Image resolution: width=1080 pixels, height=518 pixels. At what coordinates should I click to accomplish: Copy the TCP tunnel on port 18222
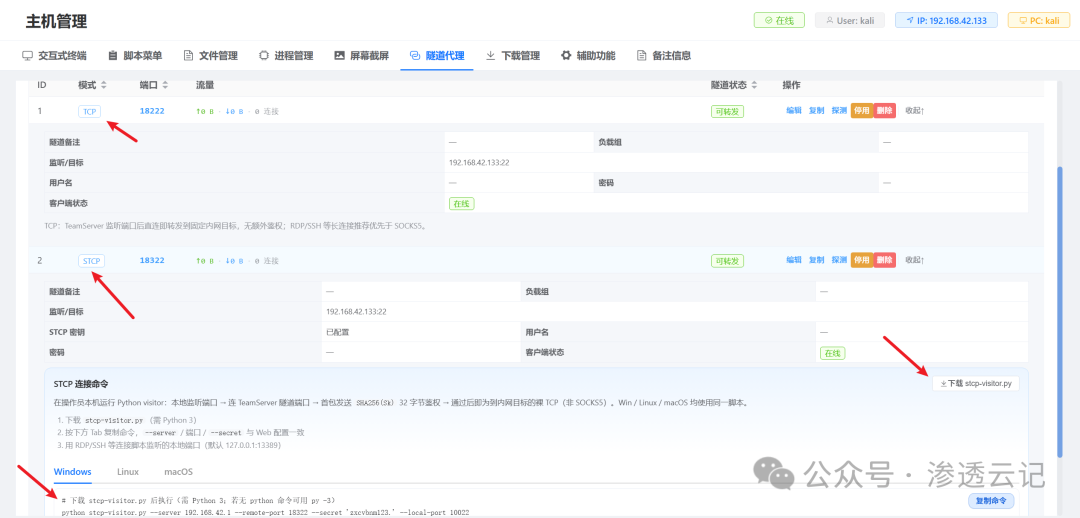pos(816,111)
